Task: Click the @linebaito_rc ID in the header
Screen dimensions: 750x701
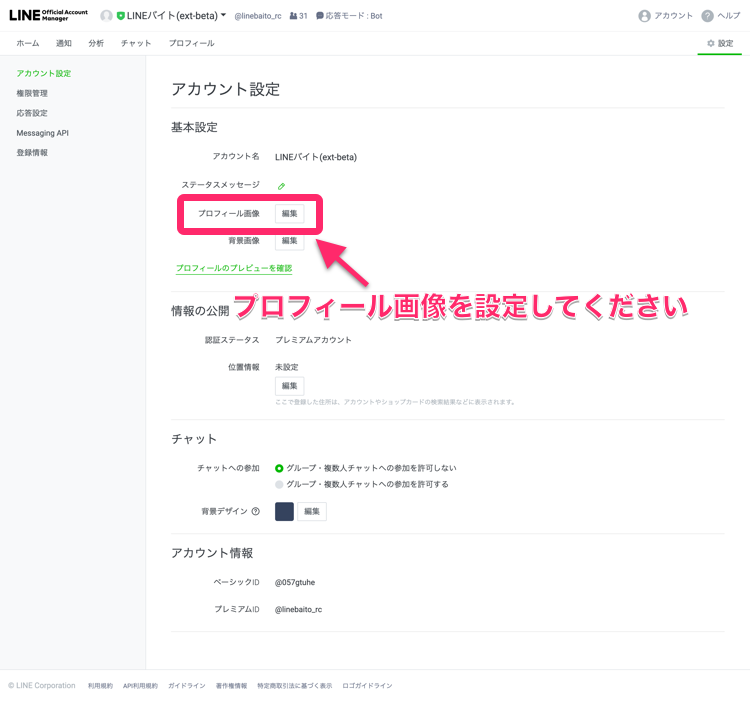Action: (258, 16)
